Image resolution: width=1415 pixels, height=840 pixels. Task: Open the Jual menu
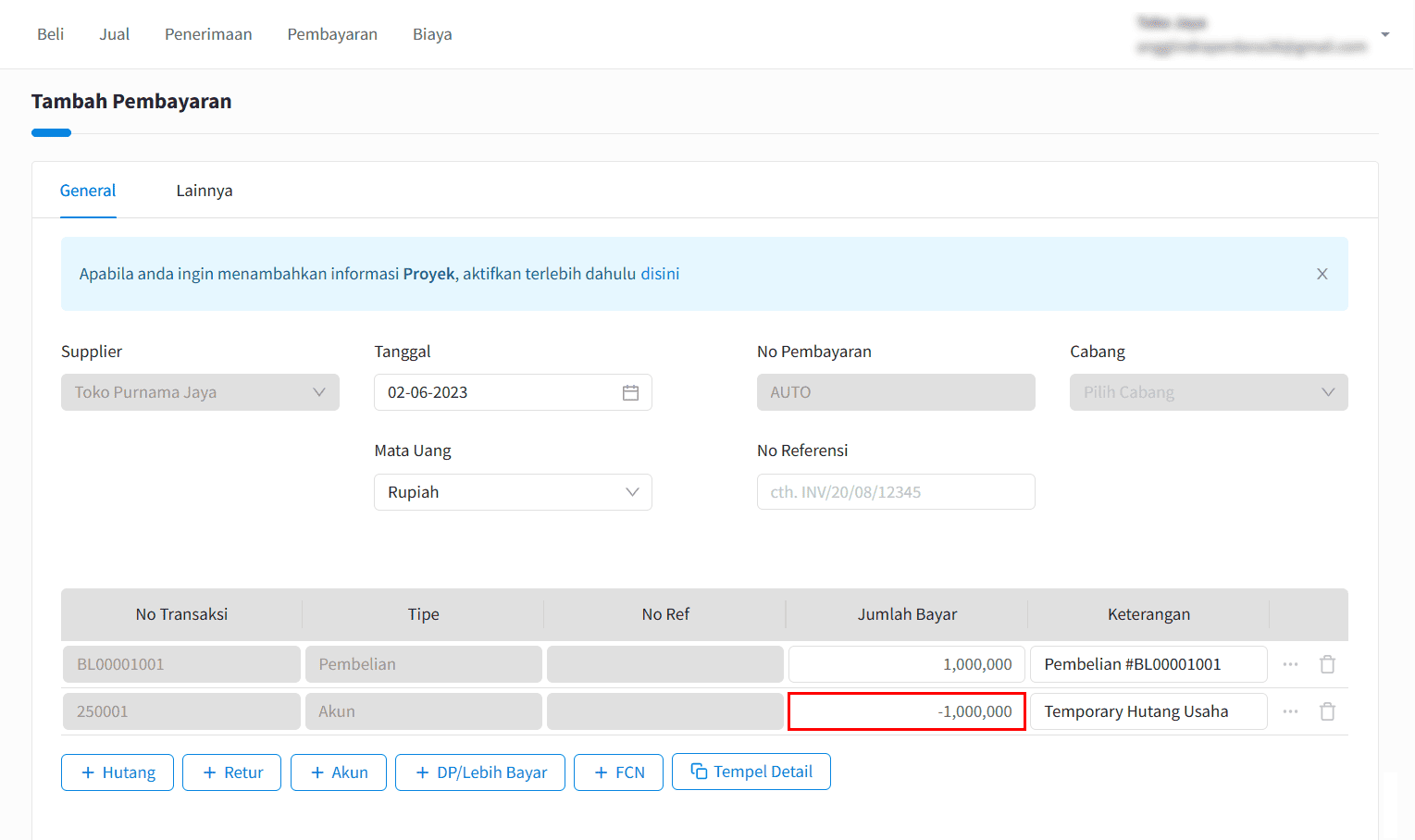coord(115,34)
